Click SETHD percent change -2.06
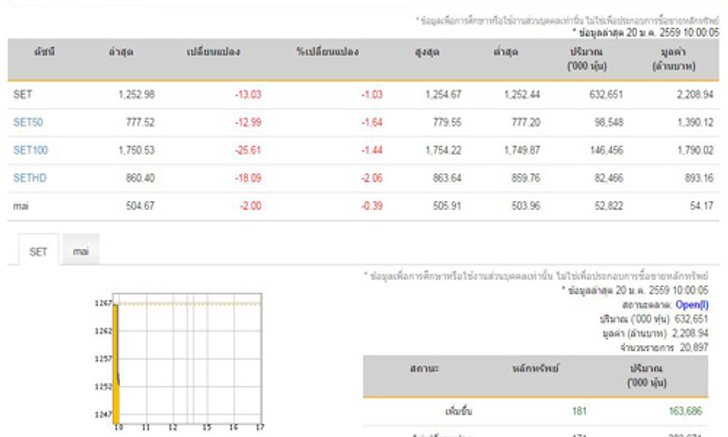 372,178
